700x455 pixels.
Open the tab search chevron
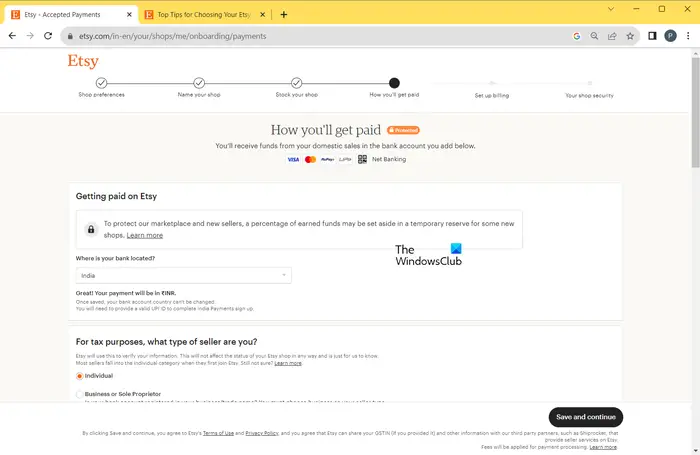(611, 9)
